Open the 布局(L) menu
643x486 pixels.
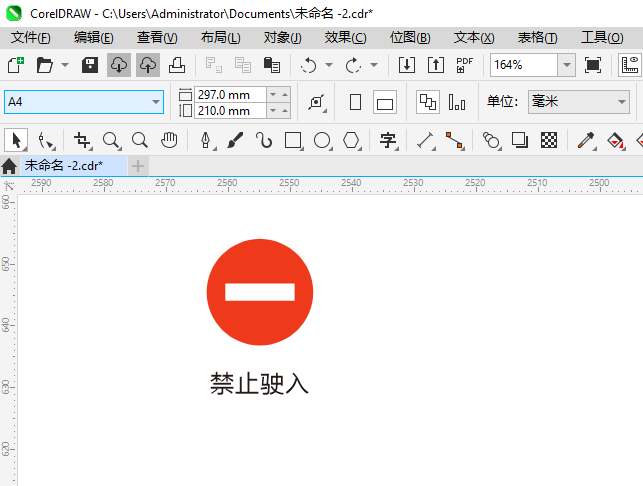pos(221,38)
